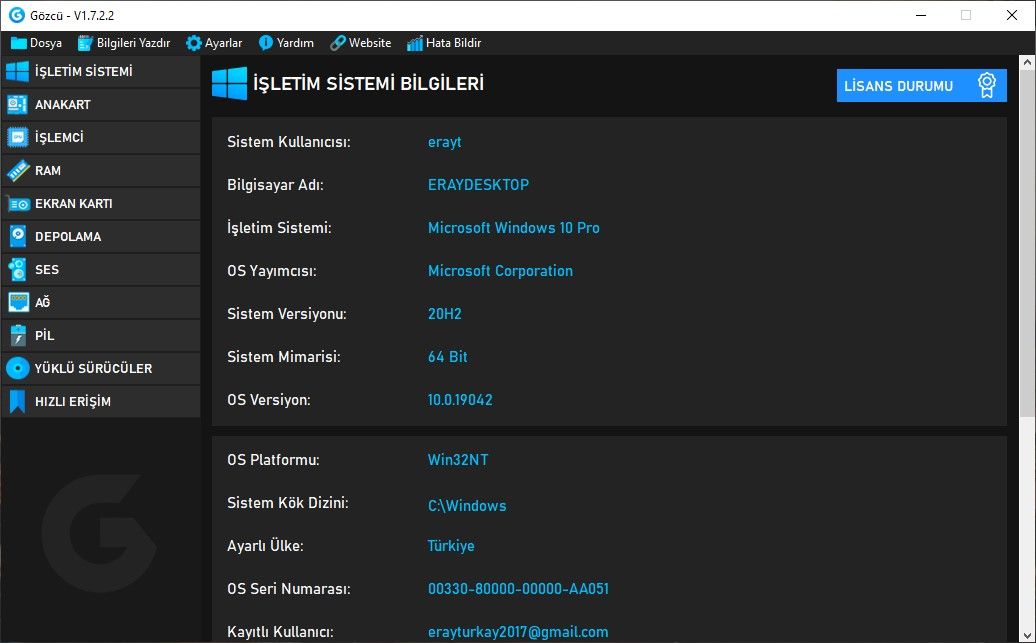
Task: Click the country value Türkiye
Action: click(x=451, y=546)
